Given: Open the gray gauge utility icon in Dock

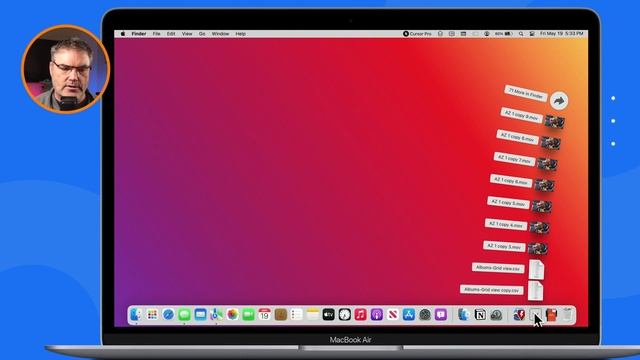Looking at the screenshot, I should pyautogui.click(x=496, y=315).
